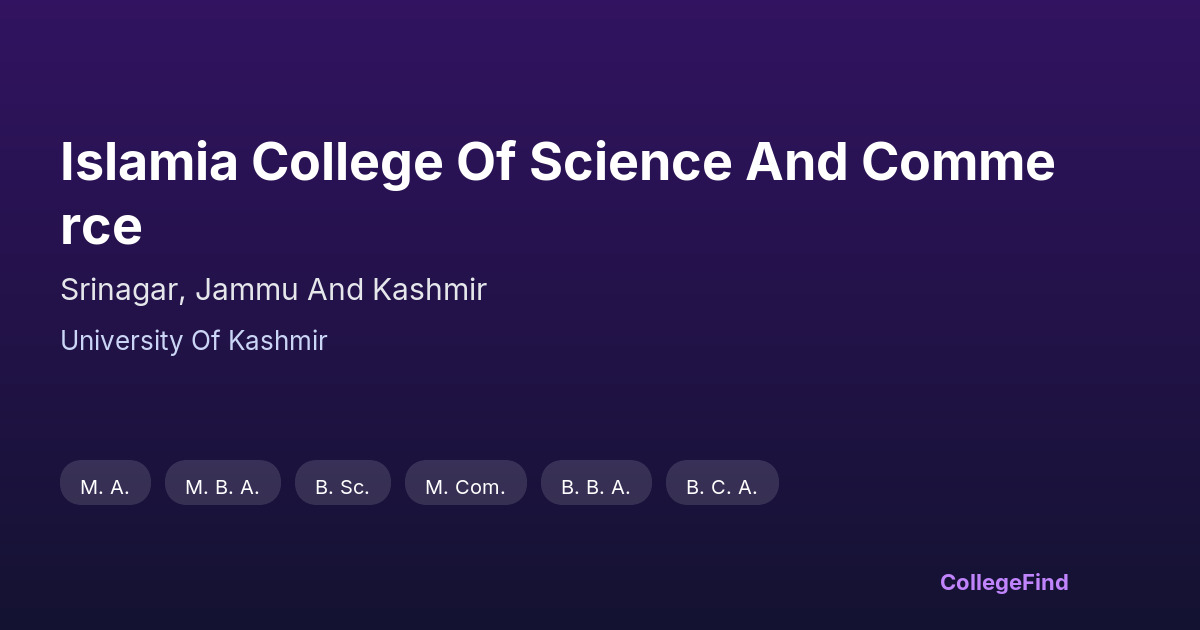Click the word Science in the title
Image resolution: width=1200 pixels, height=630 pixels.
coord(630,162)
